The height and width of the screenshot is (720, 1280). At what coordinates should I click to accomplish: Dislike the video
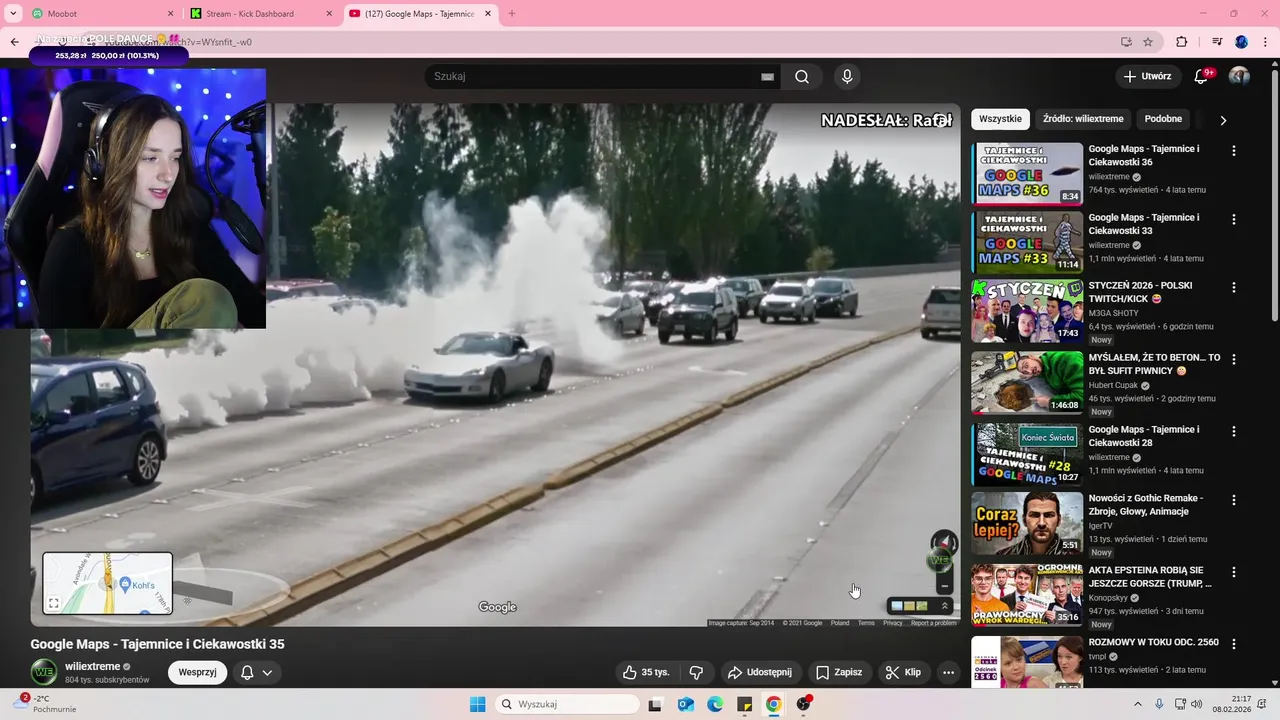click(x=696, y=672)
